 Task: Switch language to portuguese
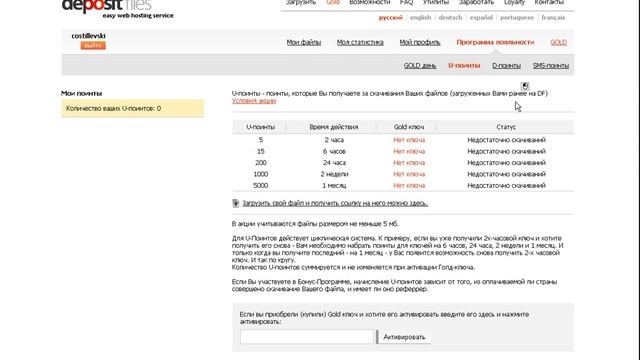(x=517, y=18)
